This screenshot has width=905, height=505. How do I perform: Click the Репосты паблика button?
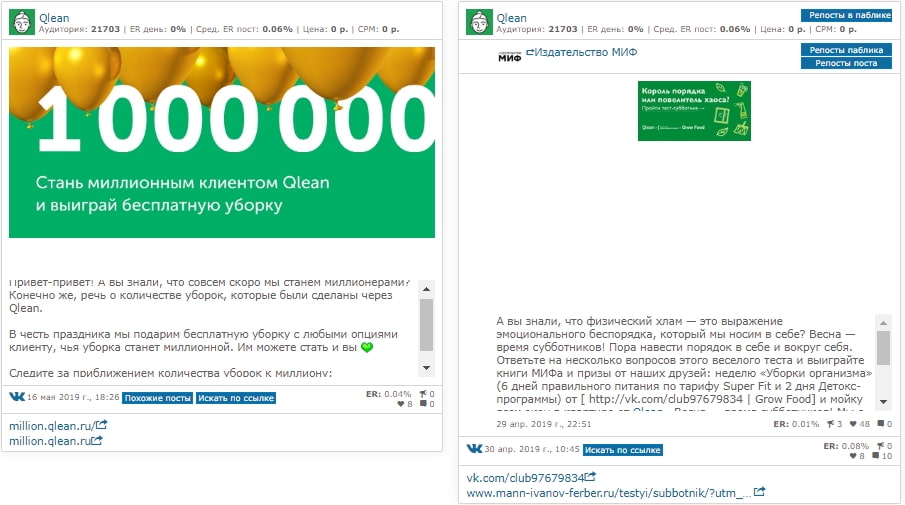point(846,50)
